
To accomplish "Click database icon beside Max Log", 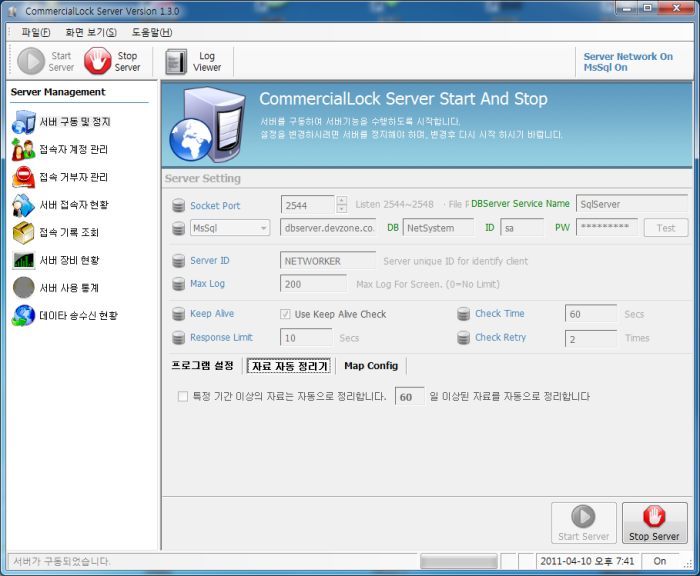I will tap(179, 284).
